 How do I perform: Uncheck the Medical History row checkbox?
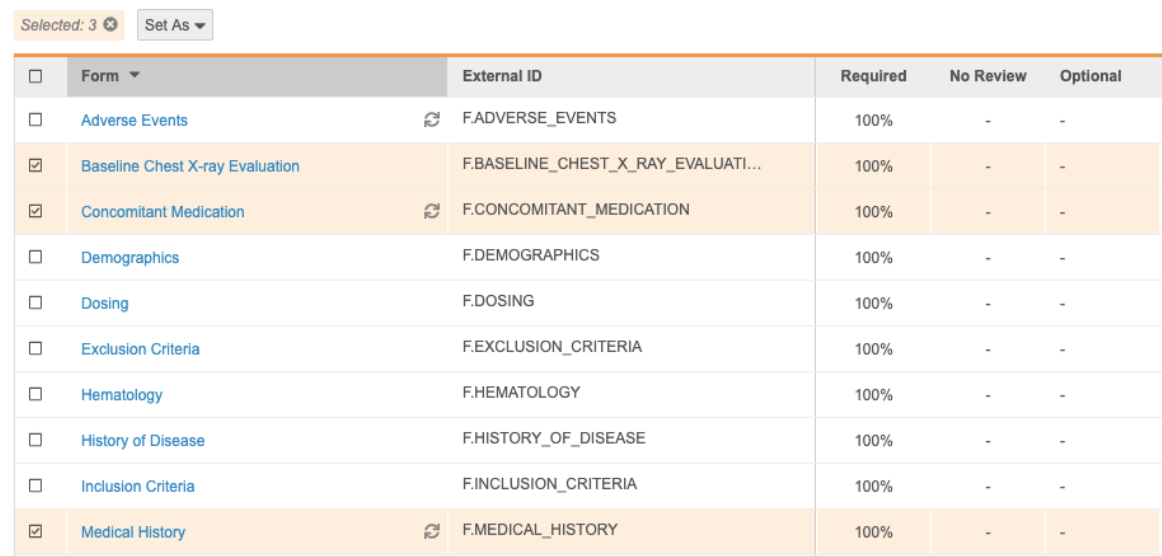click(36, 532)
